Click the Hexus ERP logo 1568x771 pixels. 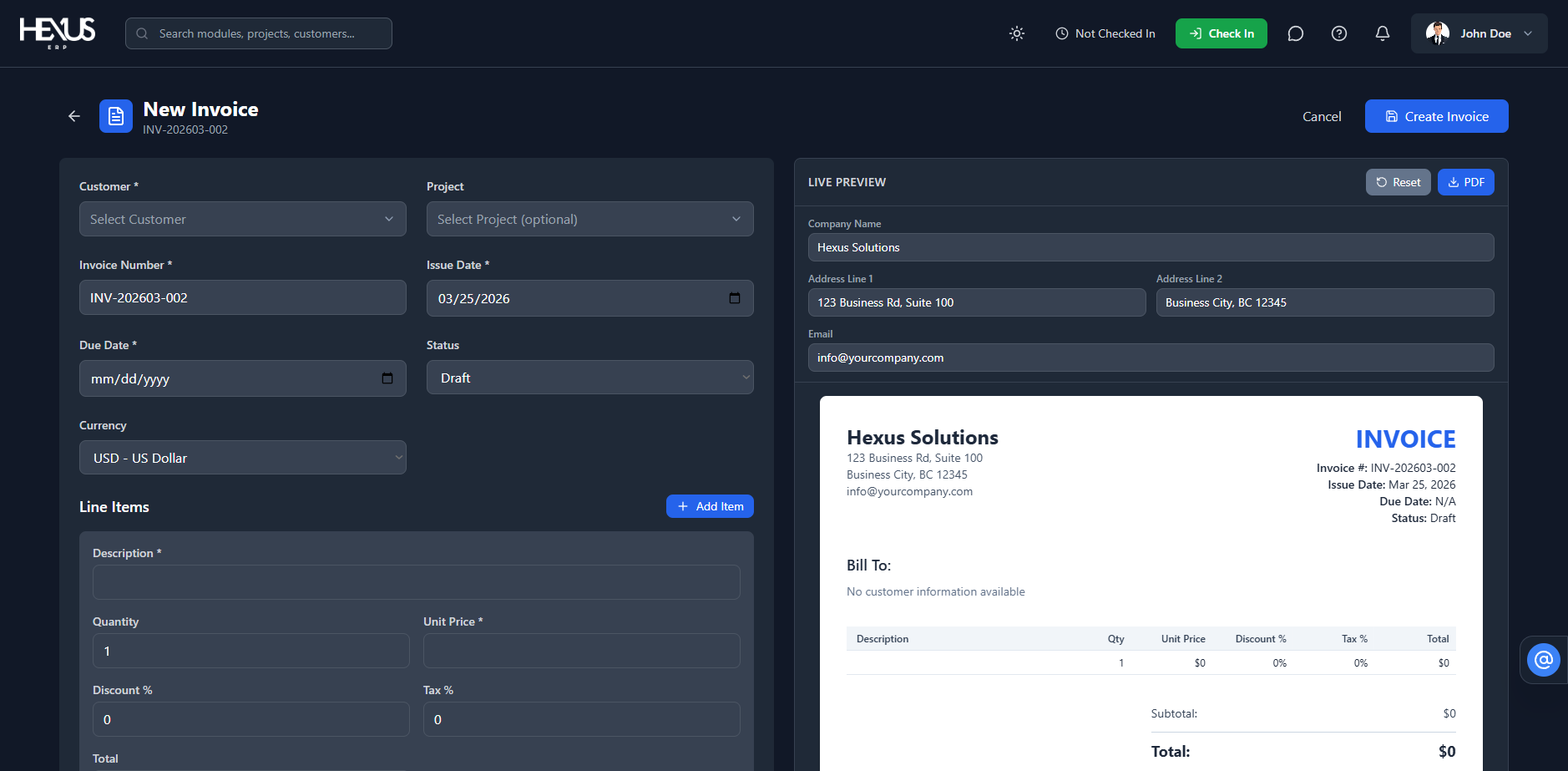pos(58,33)
